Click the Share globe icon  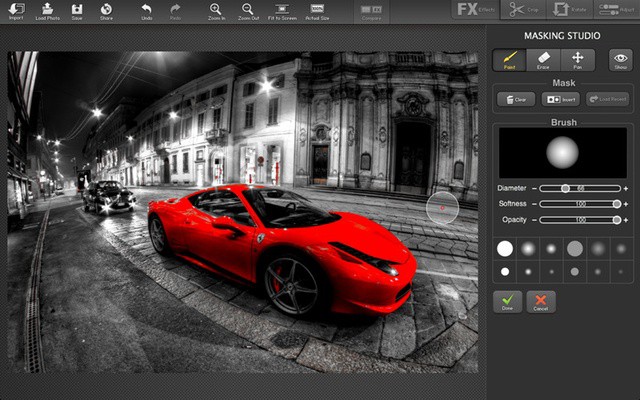(106, 11)
